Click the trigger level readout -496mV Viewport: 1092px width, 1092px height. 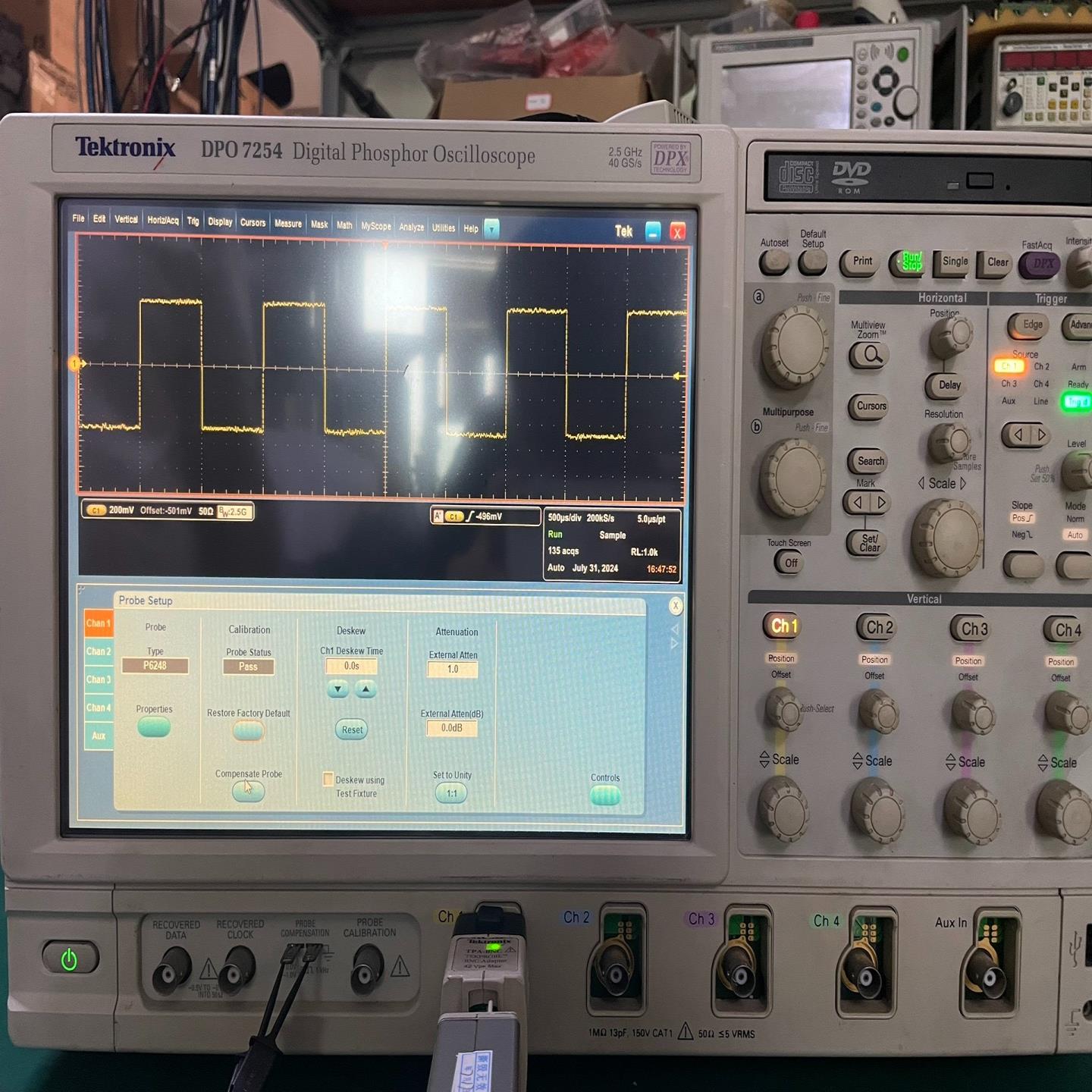click(485, 516)
